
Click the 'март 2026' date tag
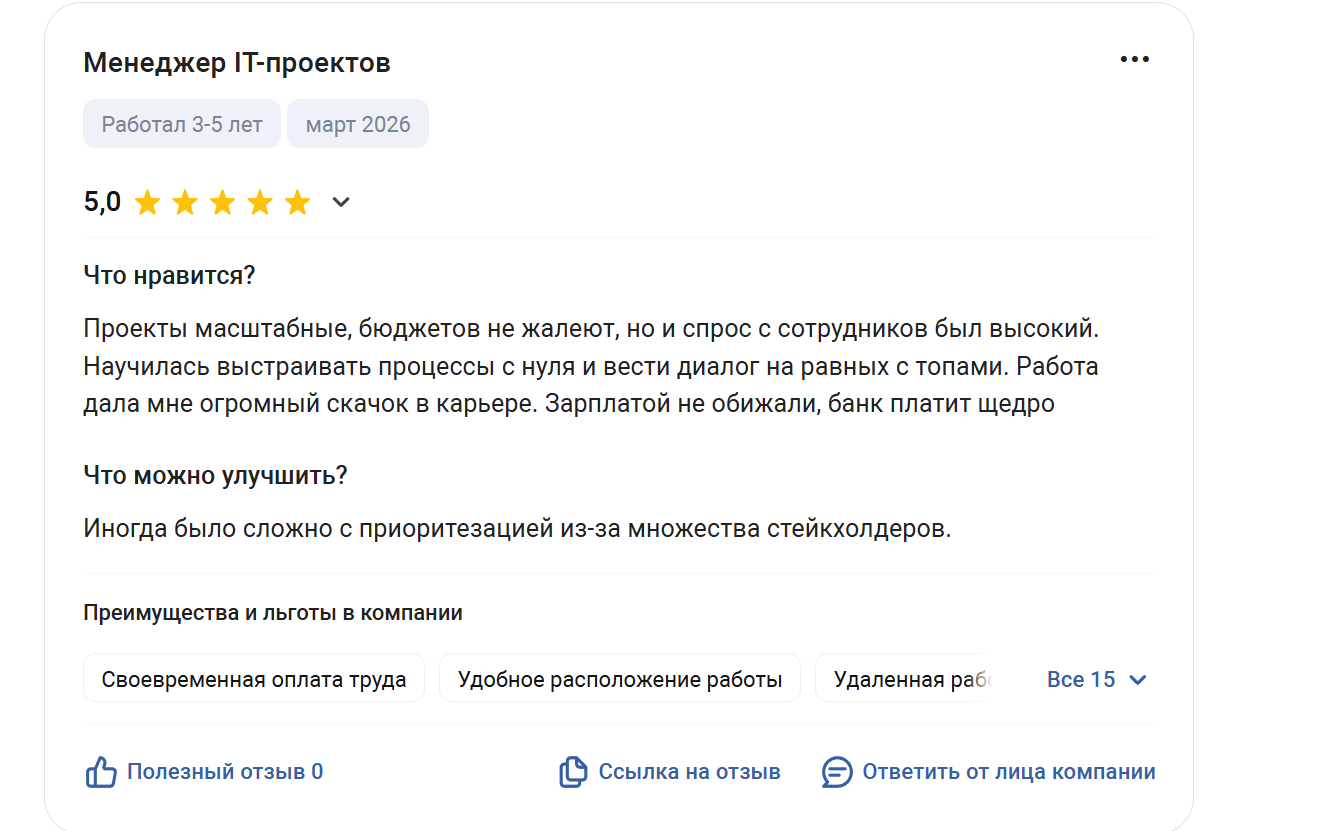pyautogui.click(x=358, y=124)
